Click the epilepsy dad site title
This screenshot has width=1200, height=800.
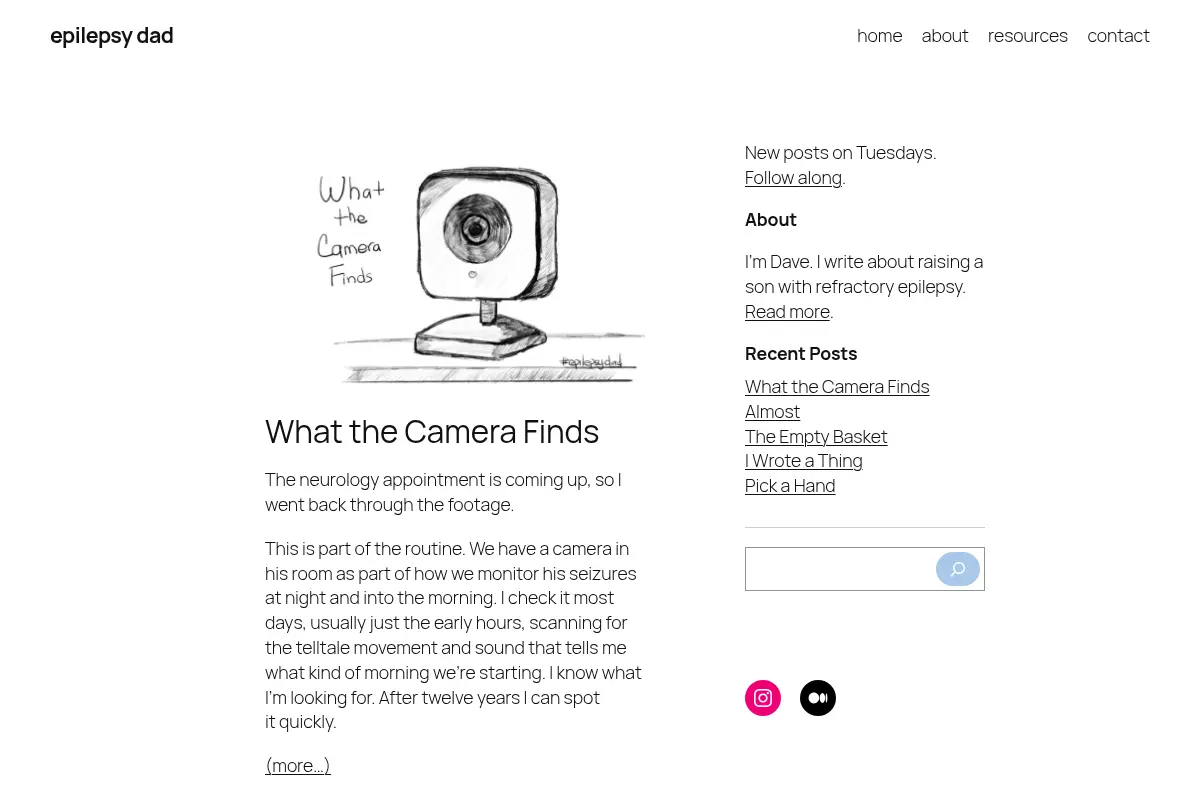pyautogui.click(x=112, y=36)
